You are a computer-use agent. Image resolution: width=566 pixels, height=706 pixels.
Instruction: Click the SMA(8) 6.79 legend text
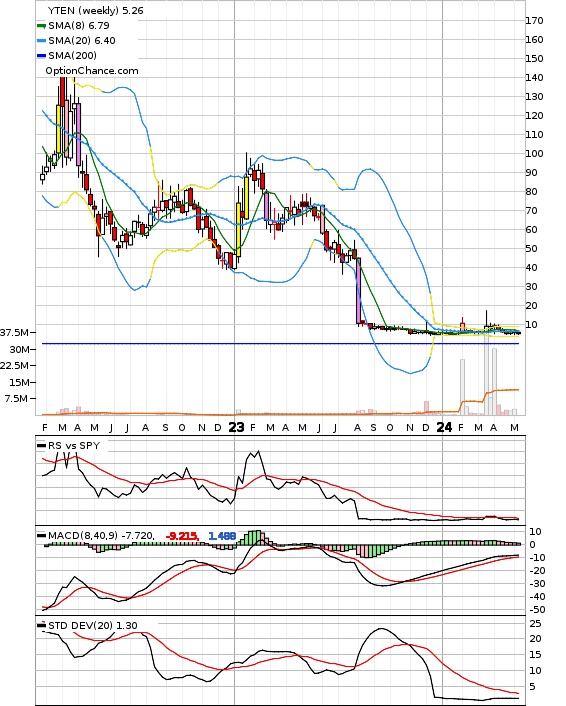point(79,26)
